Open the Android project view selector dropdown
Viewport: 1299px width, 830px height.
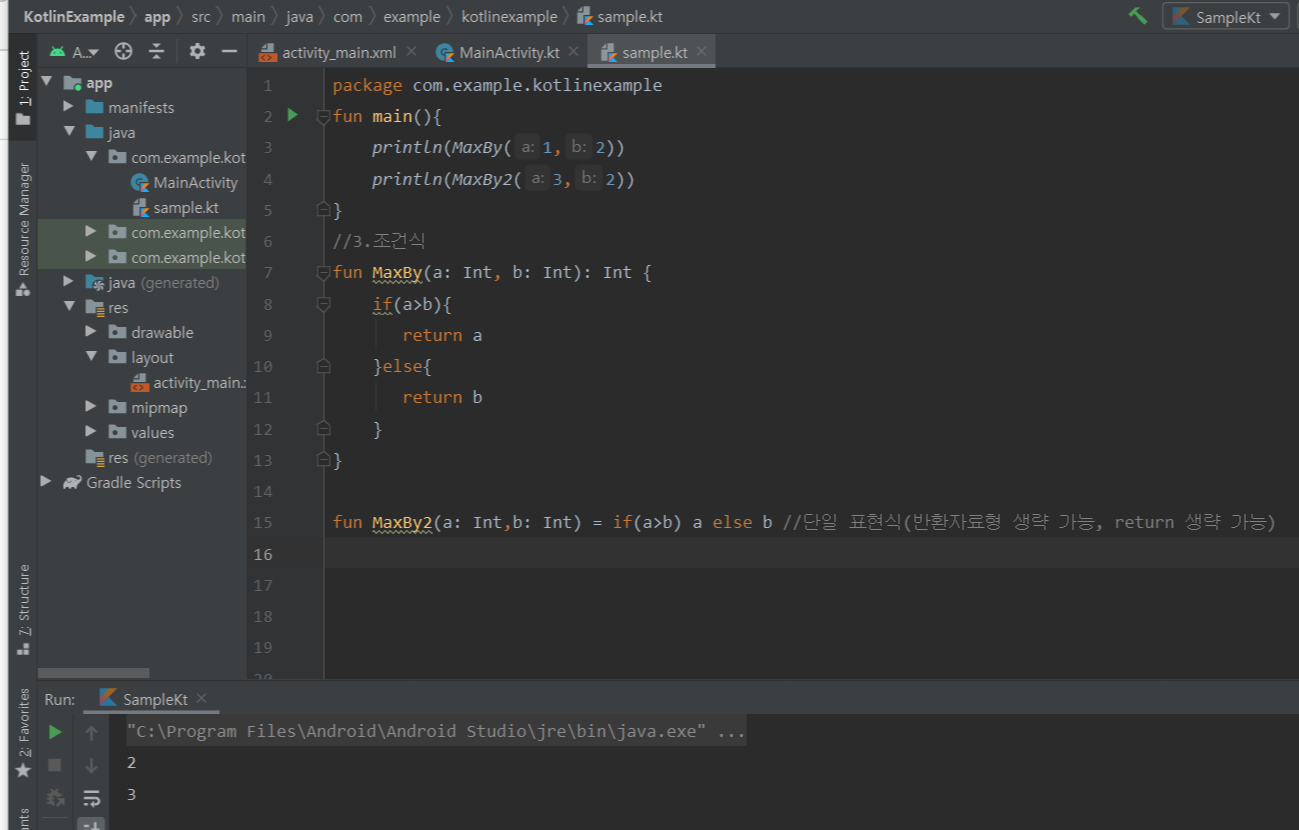click(75, 52)
